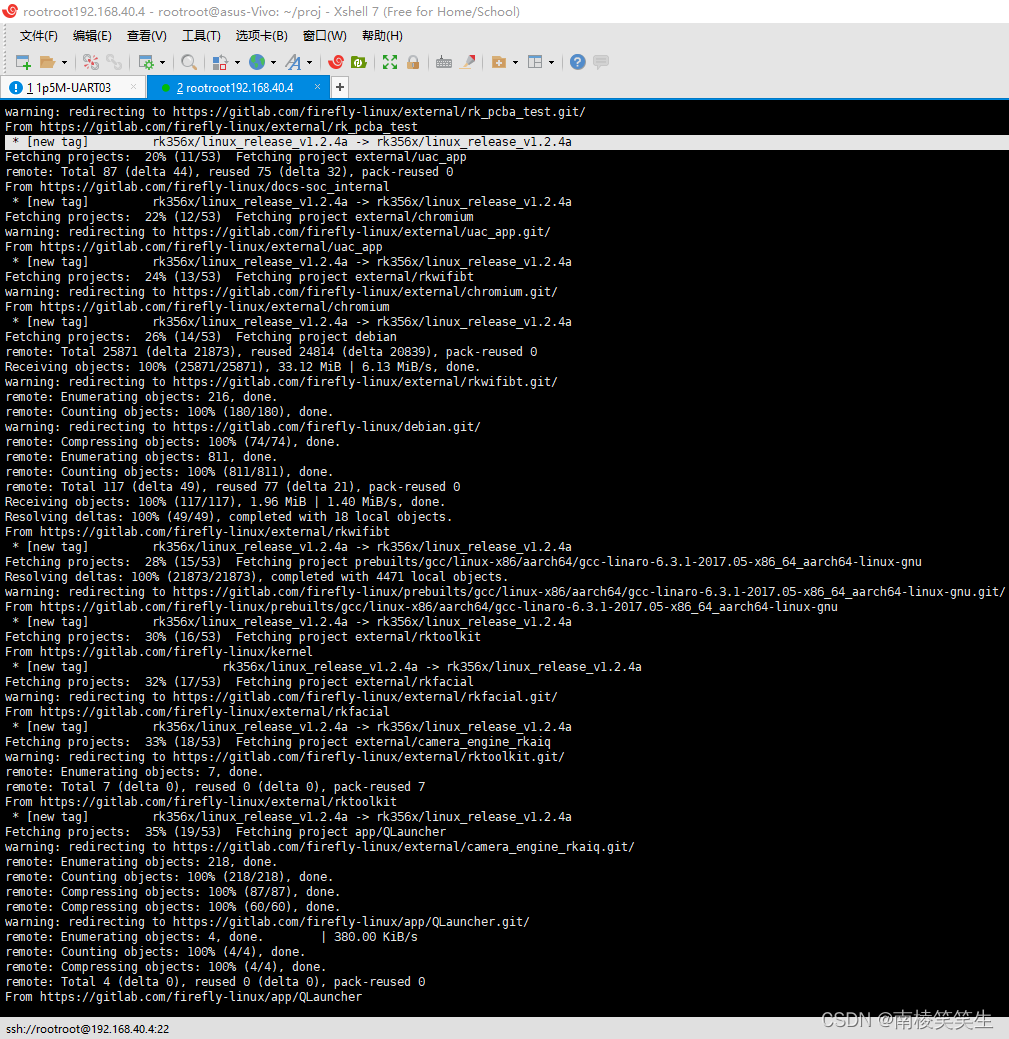Launch Xftp via red swirl icon
Viewport: 1009px width, 1039px height.
pos(336,62)
